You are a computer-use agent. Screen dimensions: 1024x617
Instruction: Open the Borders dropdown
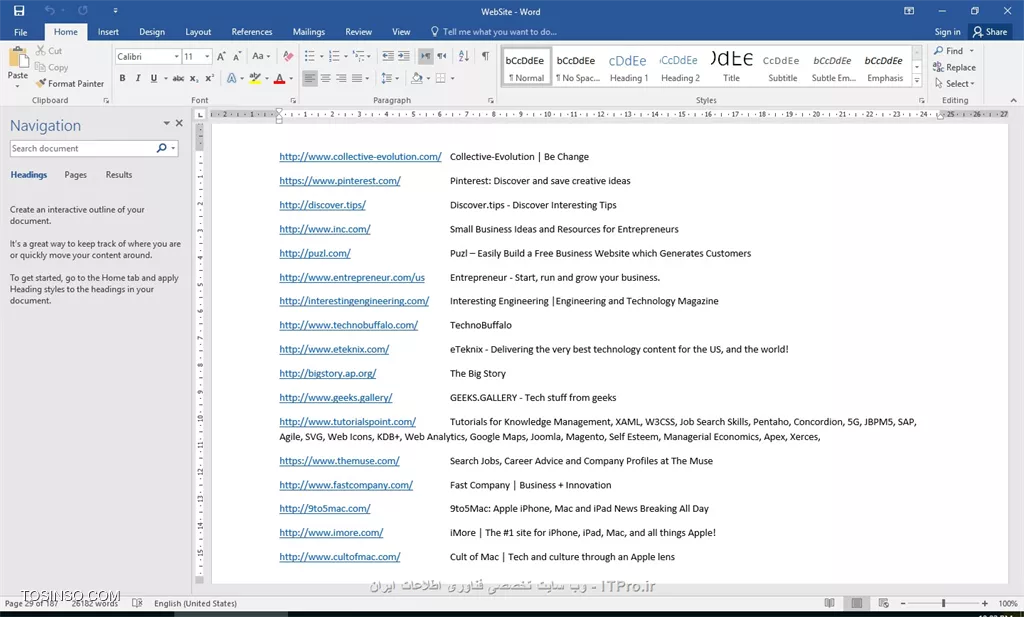pyautogui.click(x=453, y=78)
